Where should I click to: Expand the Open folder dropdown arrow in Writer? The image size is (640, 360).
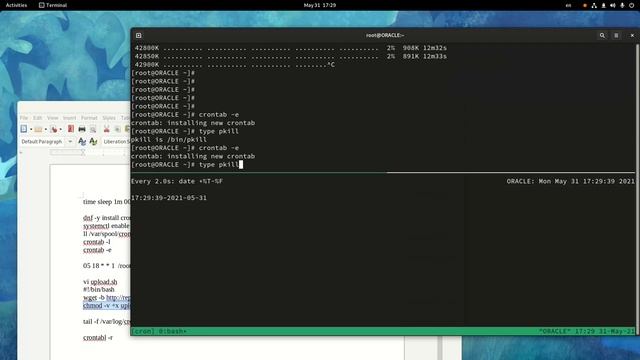[46, 129]
